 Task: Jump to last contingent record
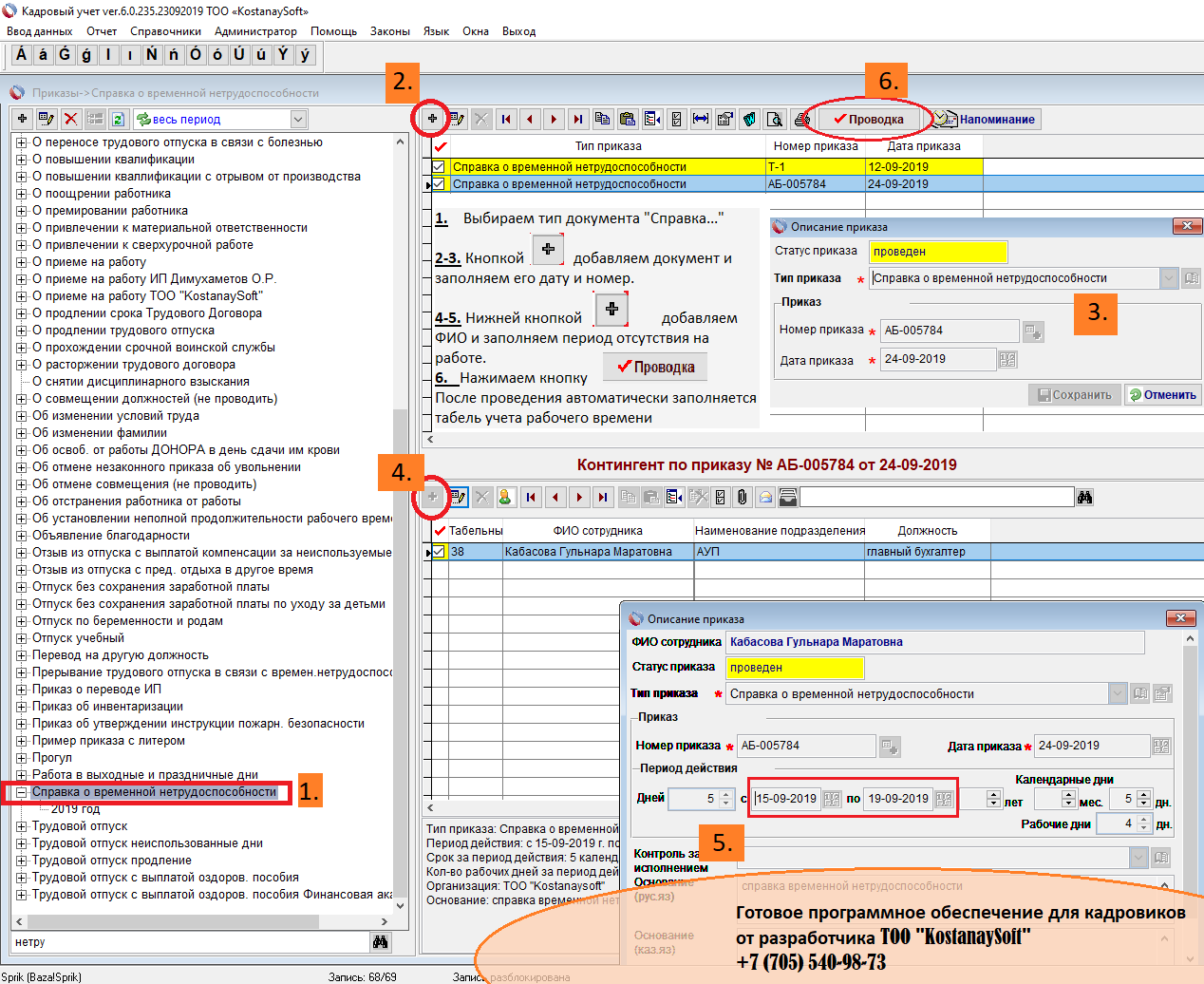(x=603, y=497)
